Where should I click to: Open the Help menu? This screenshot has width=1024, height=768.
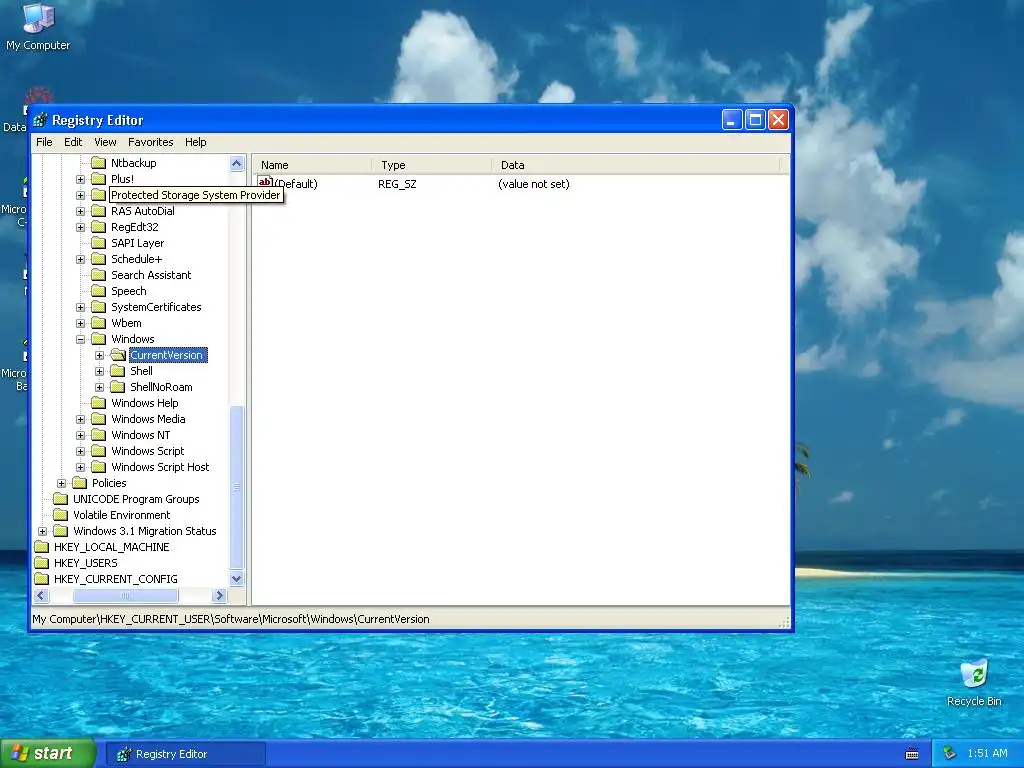pyautogui.click(x=195, y=142)
